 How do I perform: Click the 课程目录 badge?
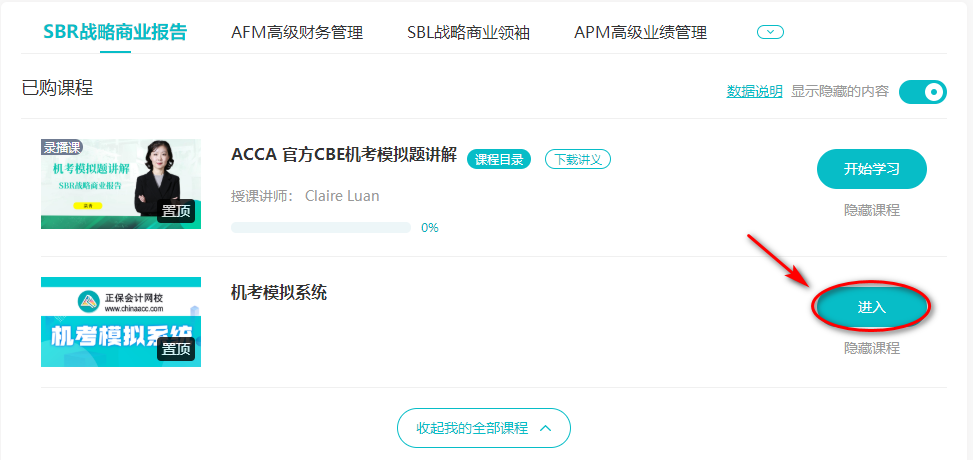(x=499, y=158)
